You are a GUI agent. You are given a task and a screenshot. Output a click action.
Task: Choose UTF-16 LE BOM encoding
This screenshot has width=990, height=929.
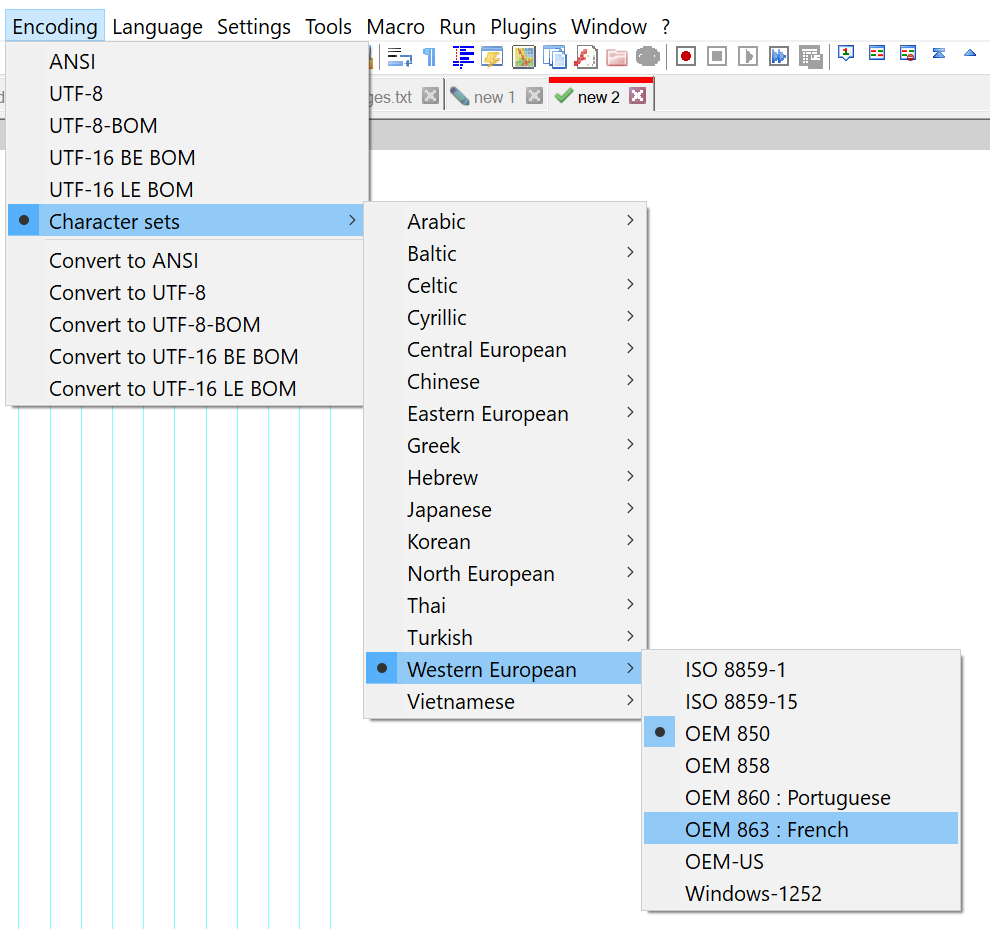tap(187, 189)
